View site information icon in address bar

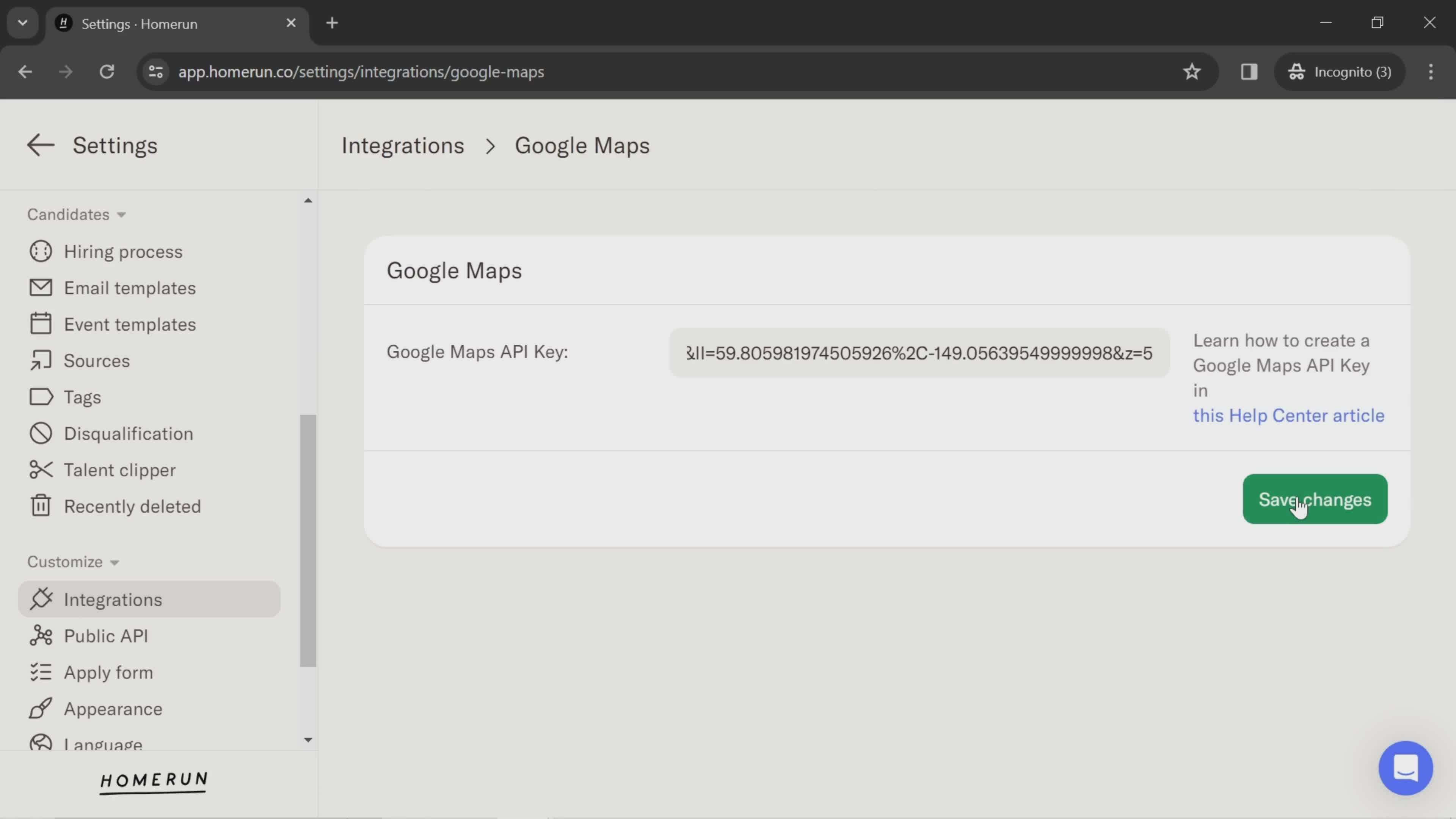pyautogui.click(x=156, y=72)
